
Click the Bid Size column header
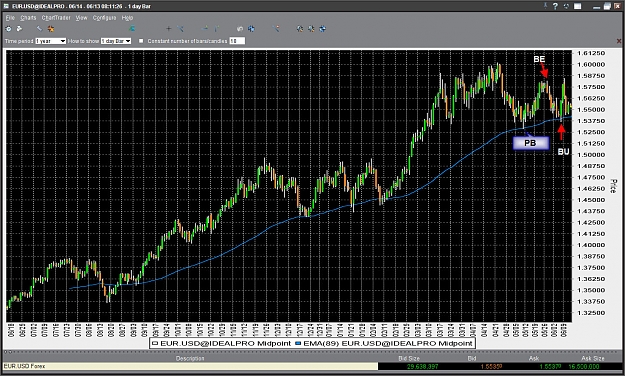click(409, 358)
